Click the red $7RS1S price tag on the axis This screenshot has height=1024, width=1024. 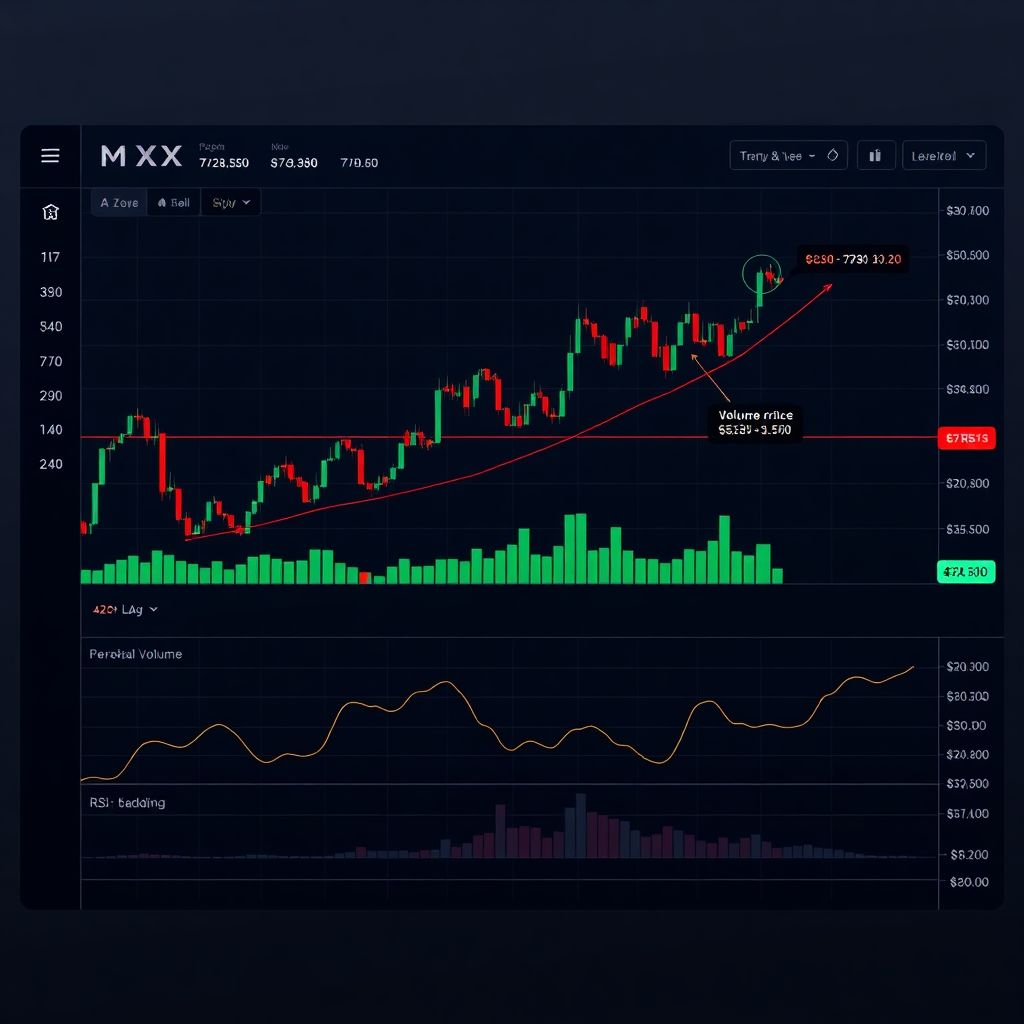click(965, 438)
